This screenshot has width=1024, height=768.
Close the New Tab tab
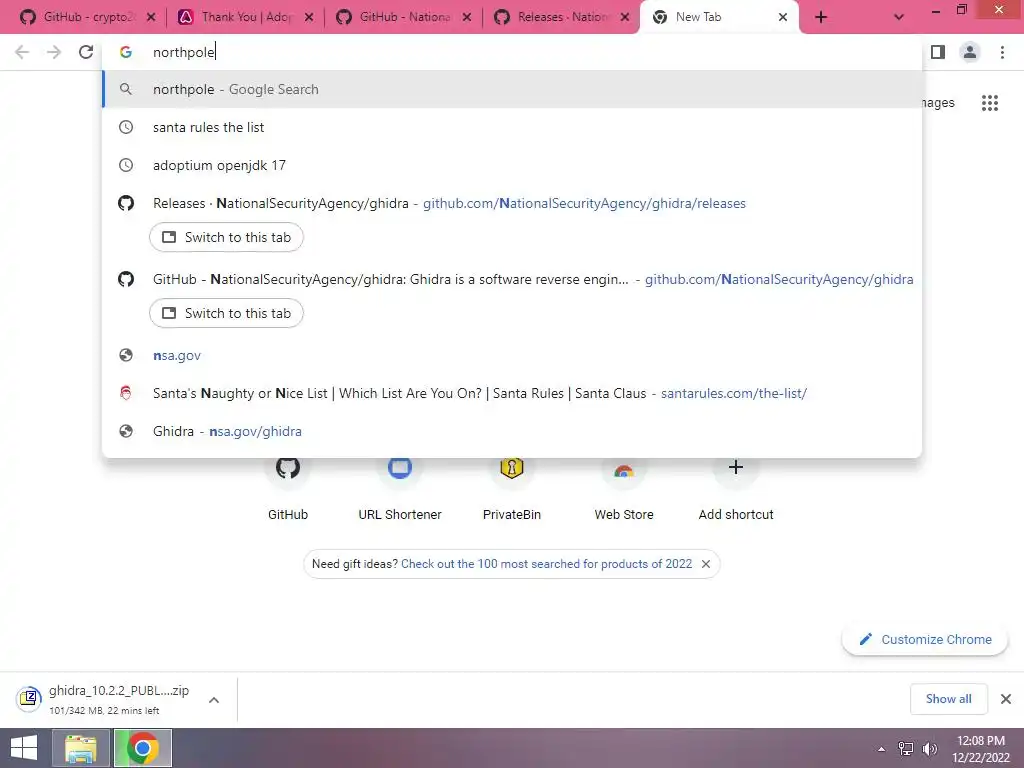click(783, 18)
